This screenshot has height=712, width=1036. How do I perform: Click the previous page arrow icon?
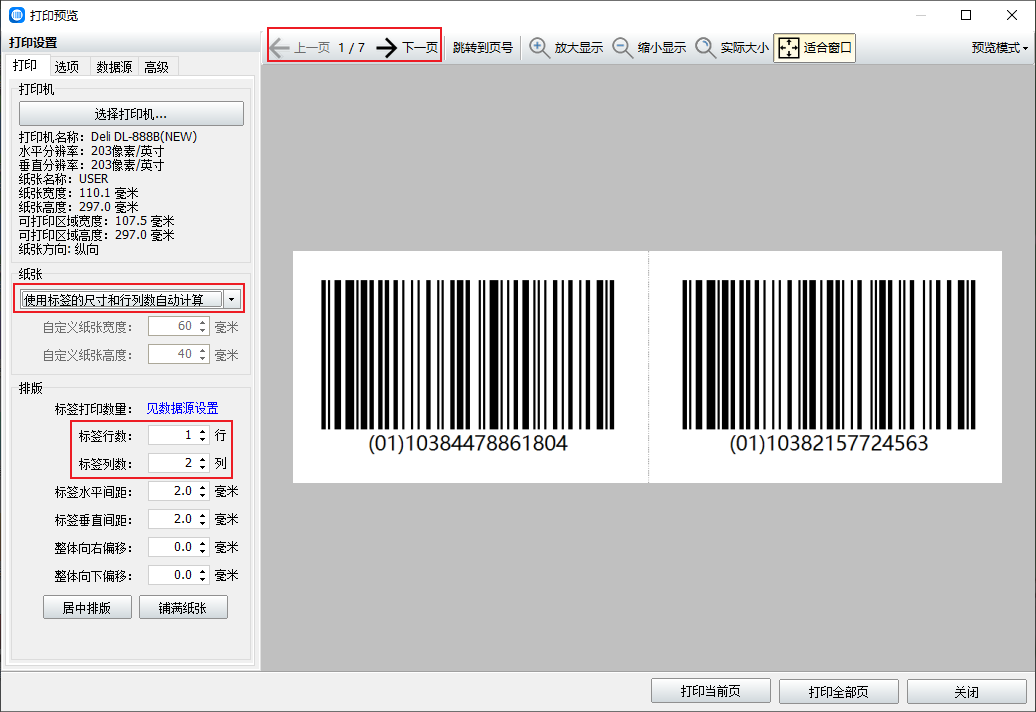[x=279, y=48]
